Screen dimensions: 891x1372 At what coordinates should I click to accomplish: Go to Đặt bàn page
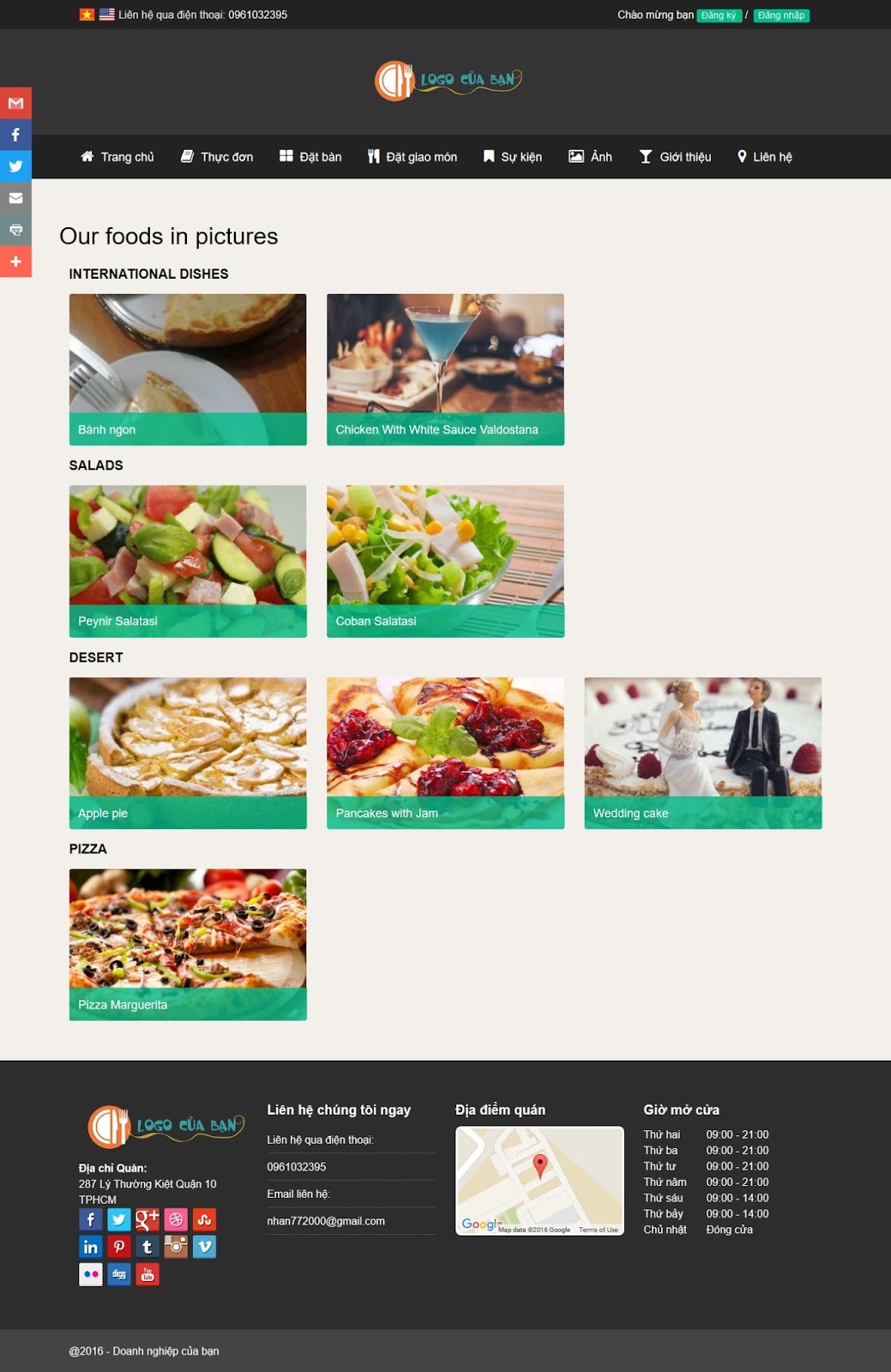click(x=310, y=157)
